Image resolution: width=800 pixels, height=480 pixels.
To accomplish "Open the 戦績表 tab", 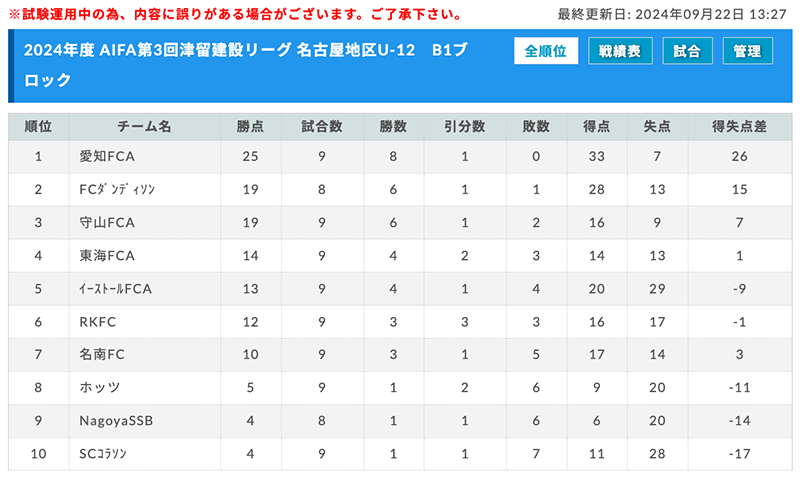I will (620, 51).
